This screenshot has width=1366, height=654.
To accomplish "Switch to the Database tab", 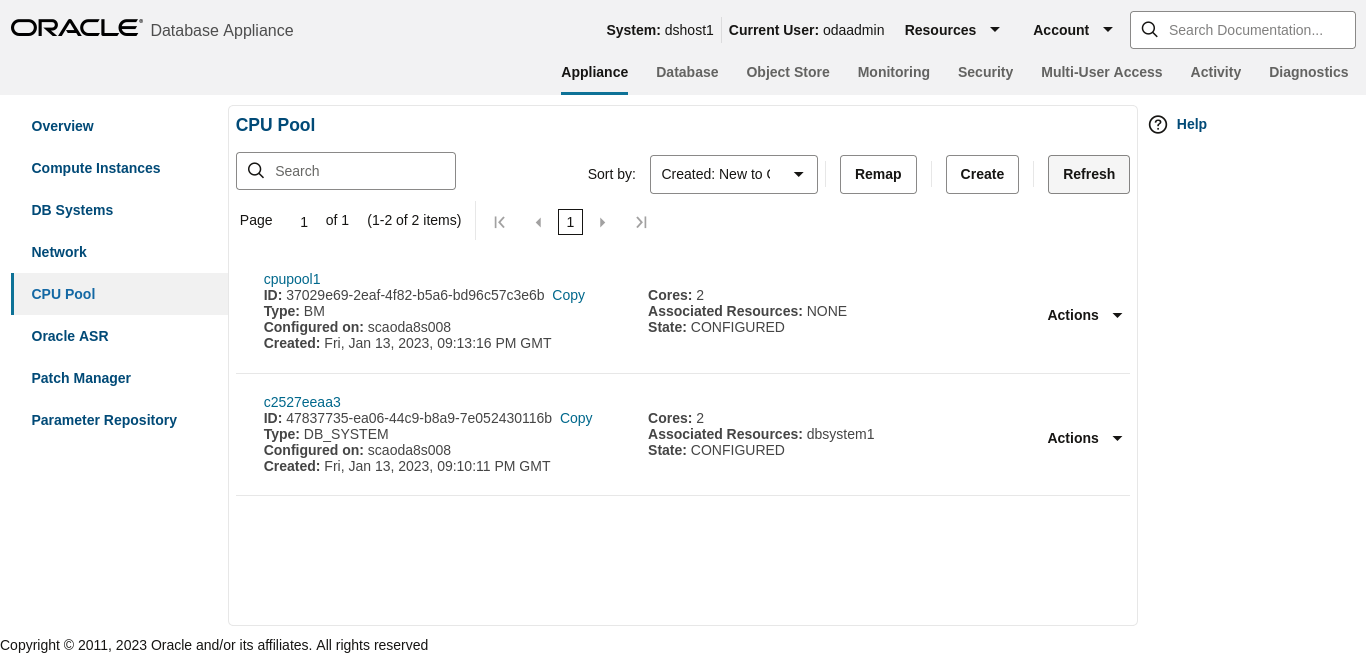I will [687, 72].
